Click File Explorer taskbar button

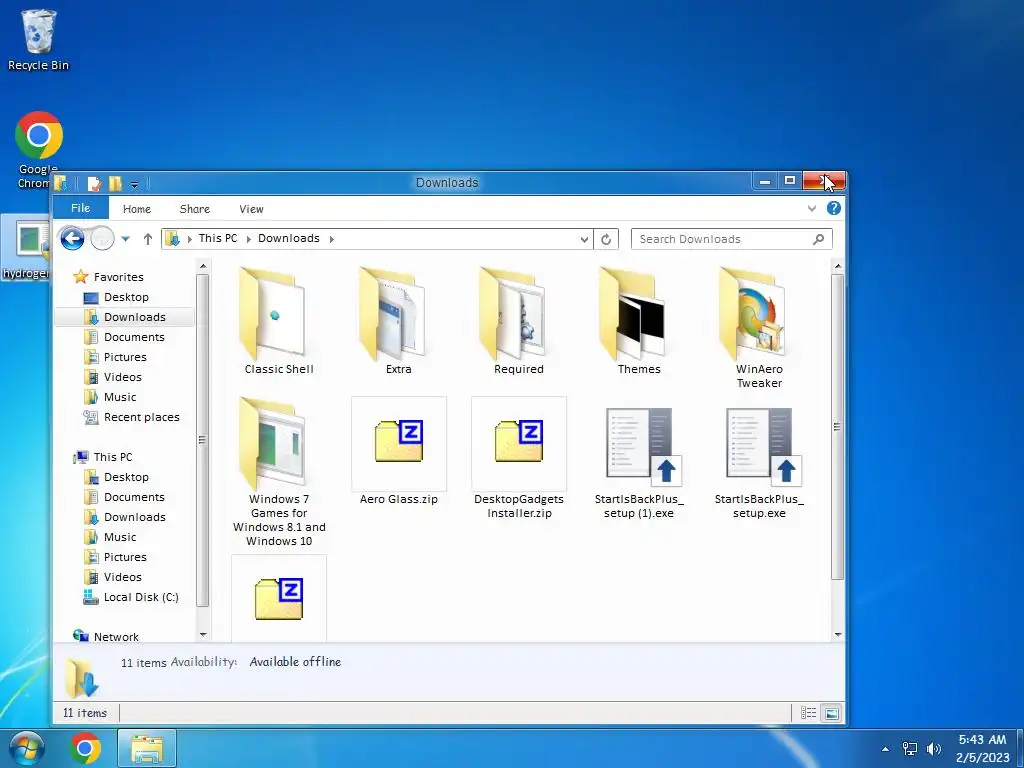coord(147,749)
